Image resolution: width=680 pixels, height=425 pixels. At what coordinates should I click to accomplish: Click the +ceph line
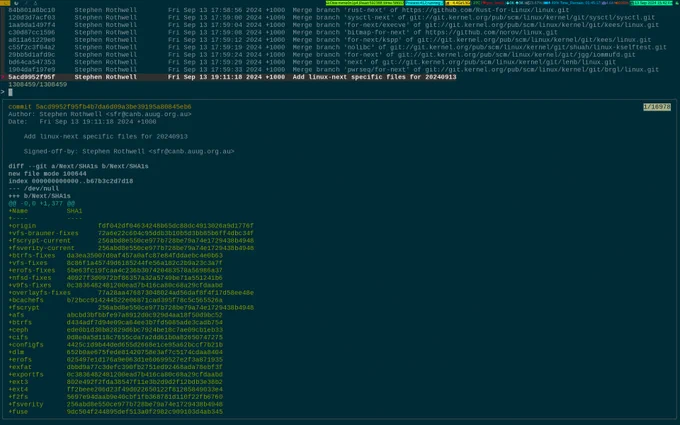pyautogui.click(x=115, y=330)
